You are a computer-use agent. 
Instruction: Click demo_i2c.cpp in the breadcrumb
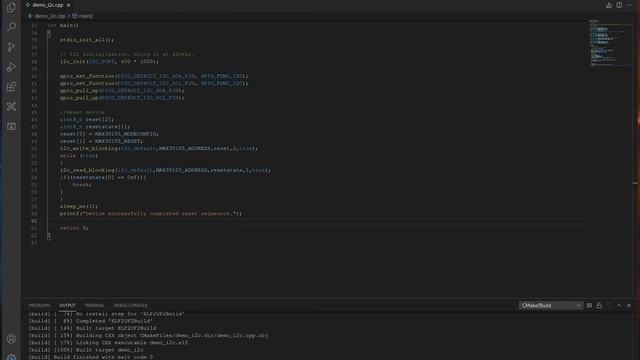[x=50, y=16]
